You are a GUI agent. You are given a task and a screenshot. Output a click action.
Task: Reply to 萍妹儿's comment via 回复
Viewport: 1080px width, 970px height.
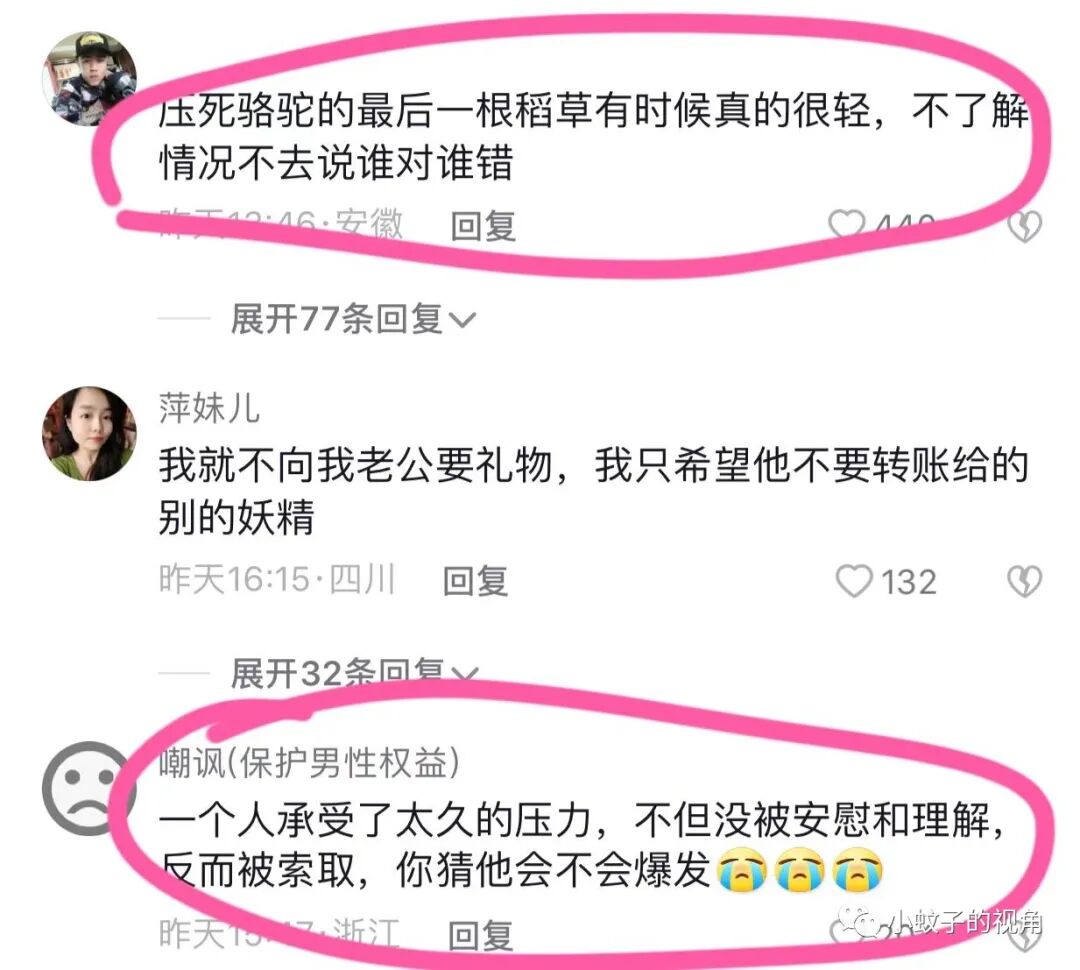point(475,581)
